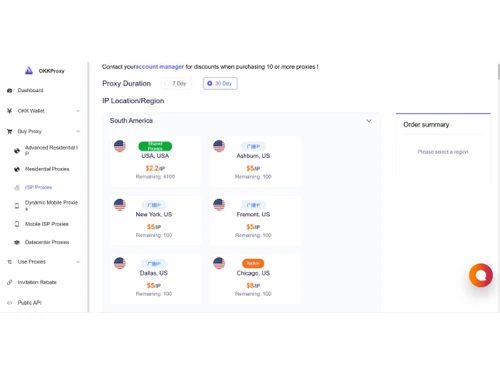
Task: Choose the Chicago, US $8 proxy card
Action: click(x=255, y=279)
